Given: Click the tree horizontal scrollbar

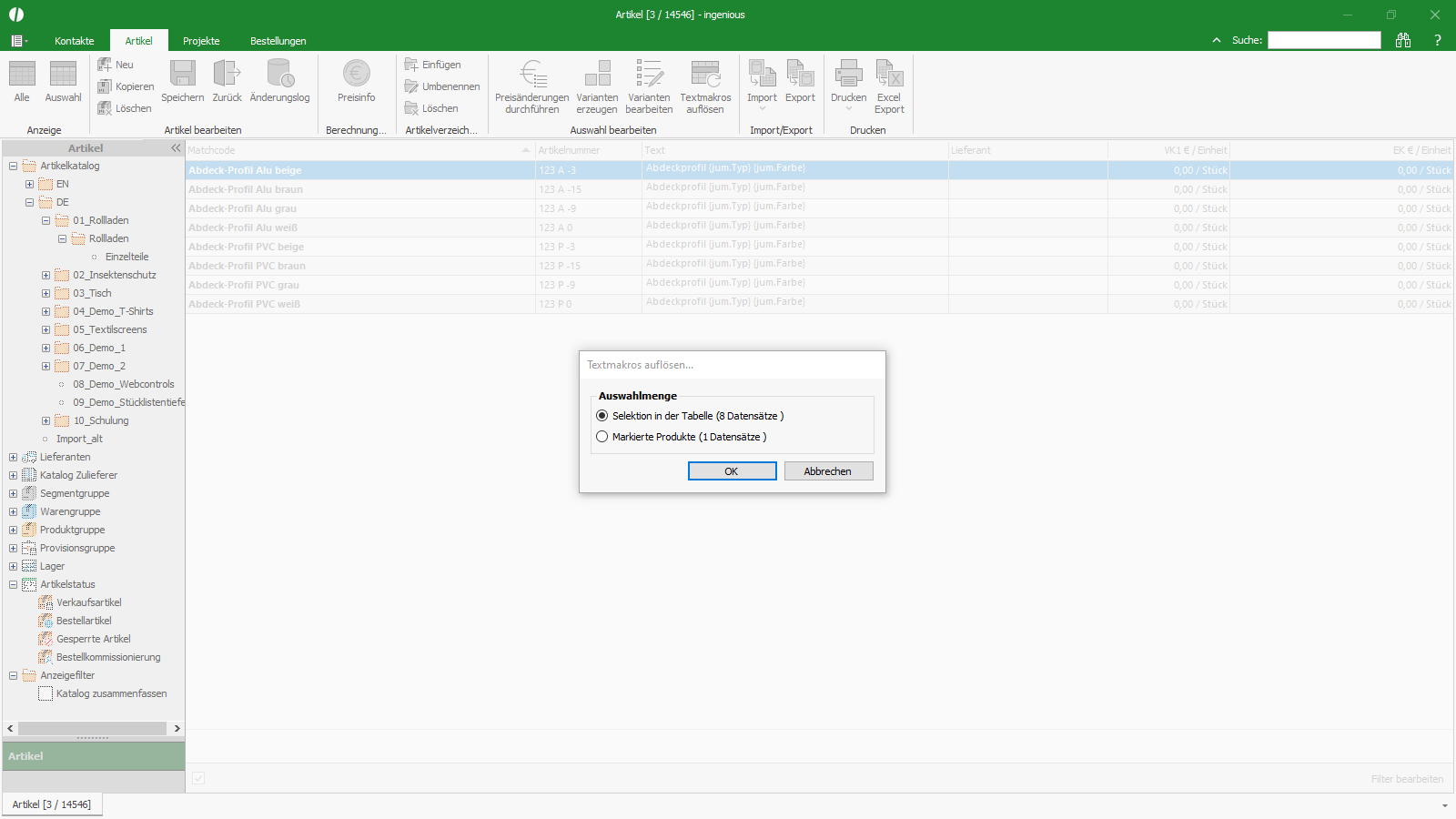Looking at the screenshot, I should (92, 729).
